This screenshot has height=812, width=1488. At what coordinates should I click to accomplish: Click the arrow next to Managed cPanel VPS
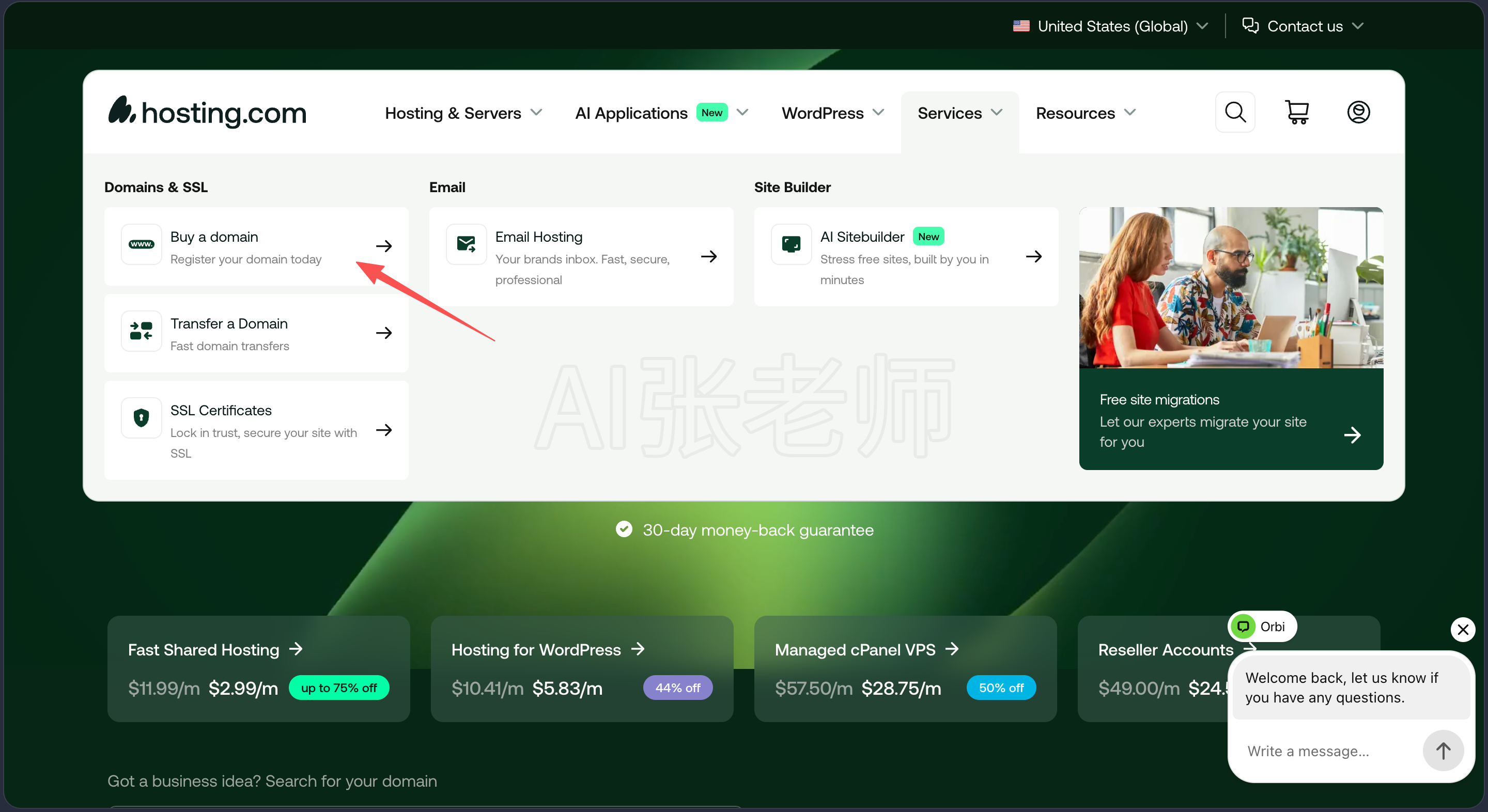tap(952, 649)
